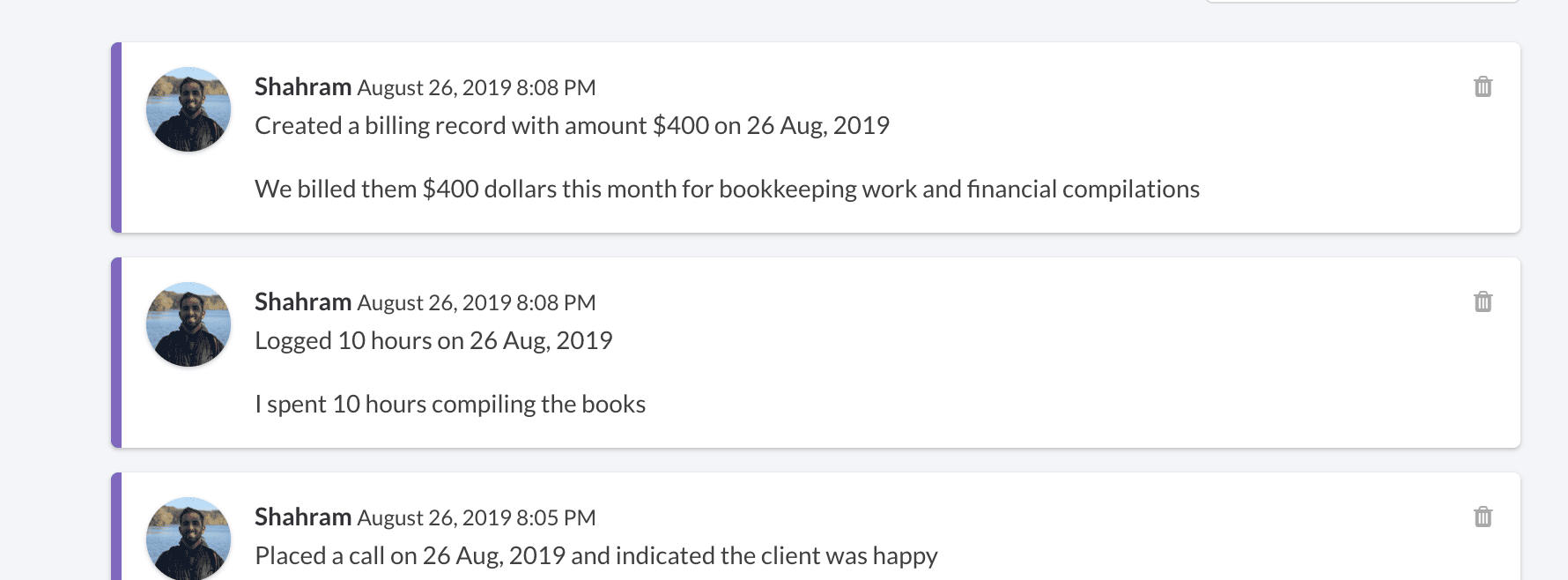Select the 'Logged 10 hours on 26 Aug' text
This screenshot has height=580, width=1568.
(433, 340)
